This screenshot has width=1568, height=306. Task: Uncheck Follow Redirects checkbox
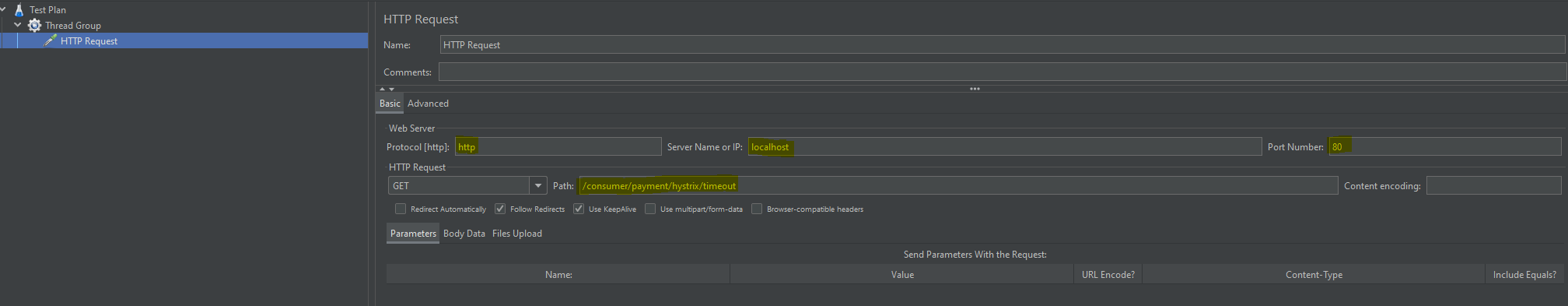(x=500, y=209)
